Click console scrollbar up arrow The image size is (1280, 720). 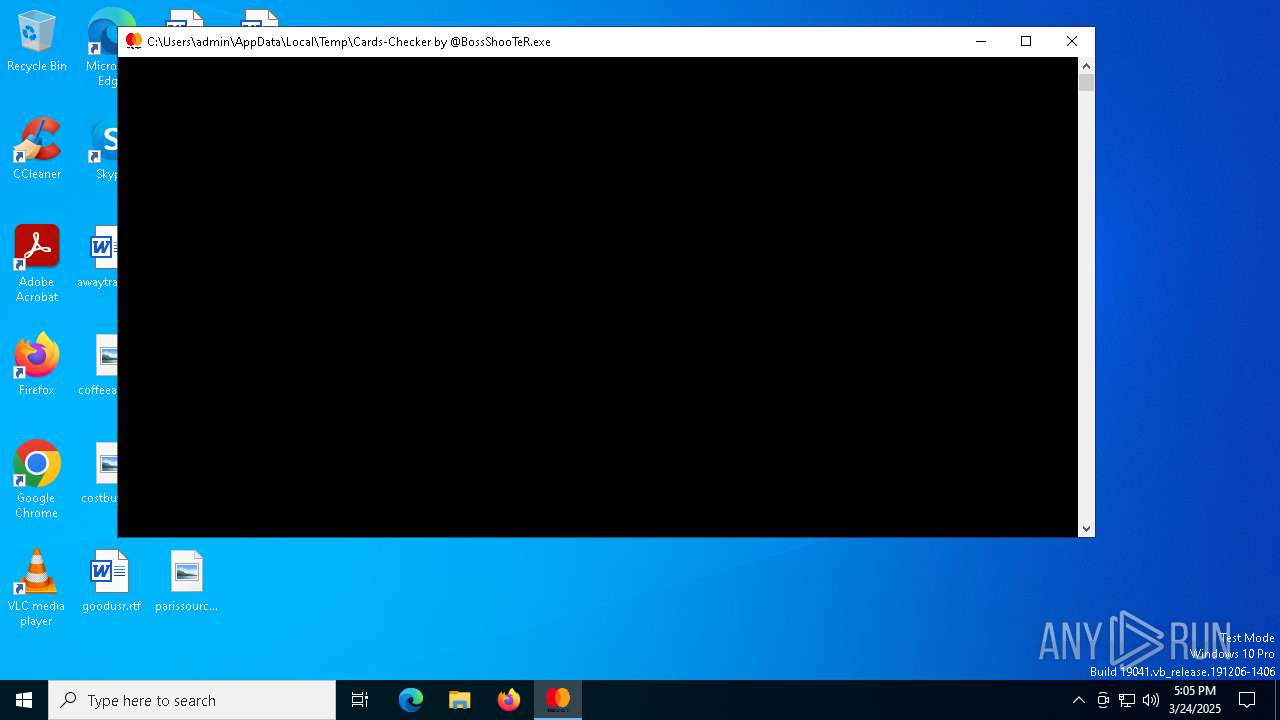(1086, 65)
